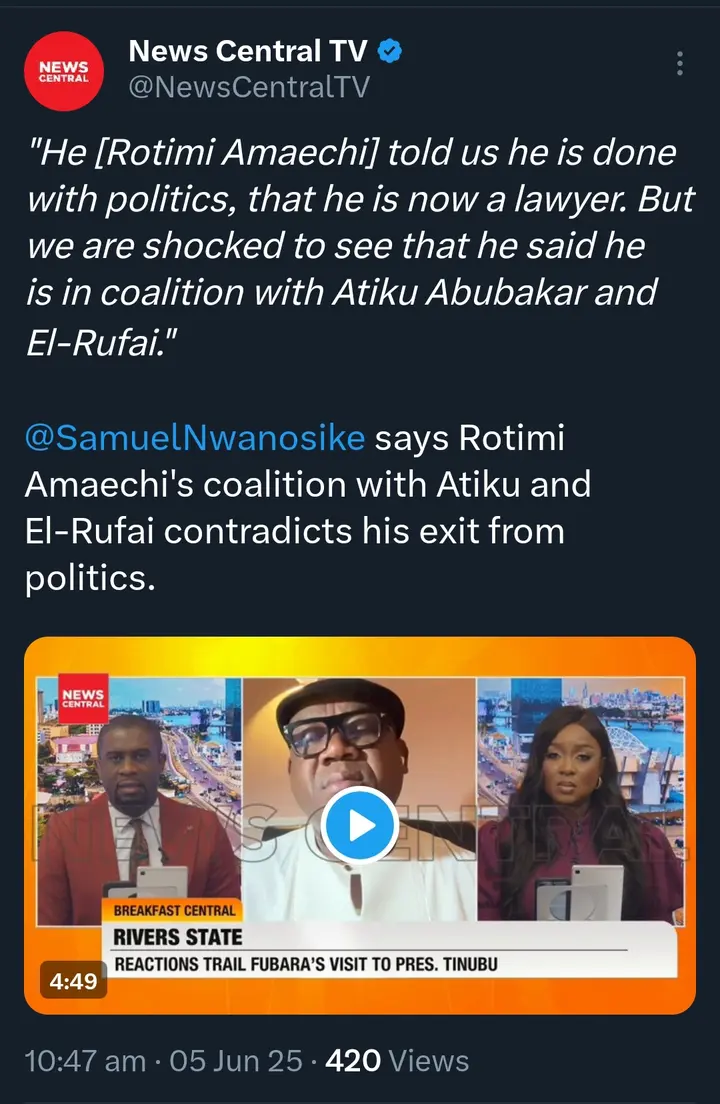
Task: Click the female presenter on the right
Action: pos(580,800)
